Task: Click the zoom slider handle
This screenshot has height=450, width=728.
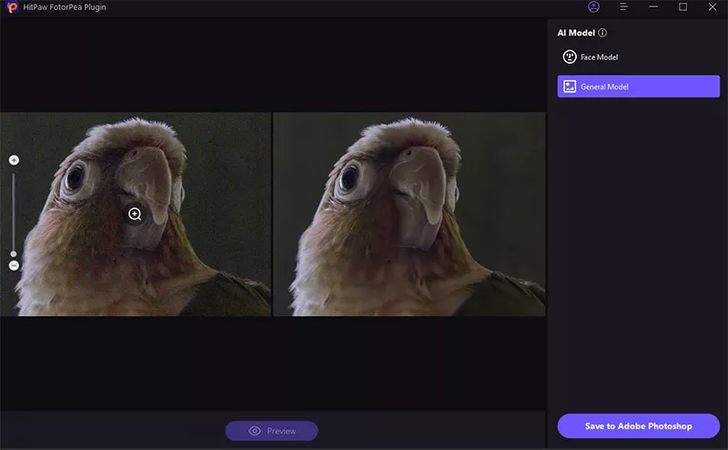Action: (x=13, y=254)
